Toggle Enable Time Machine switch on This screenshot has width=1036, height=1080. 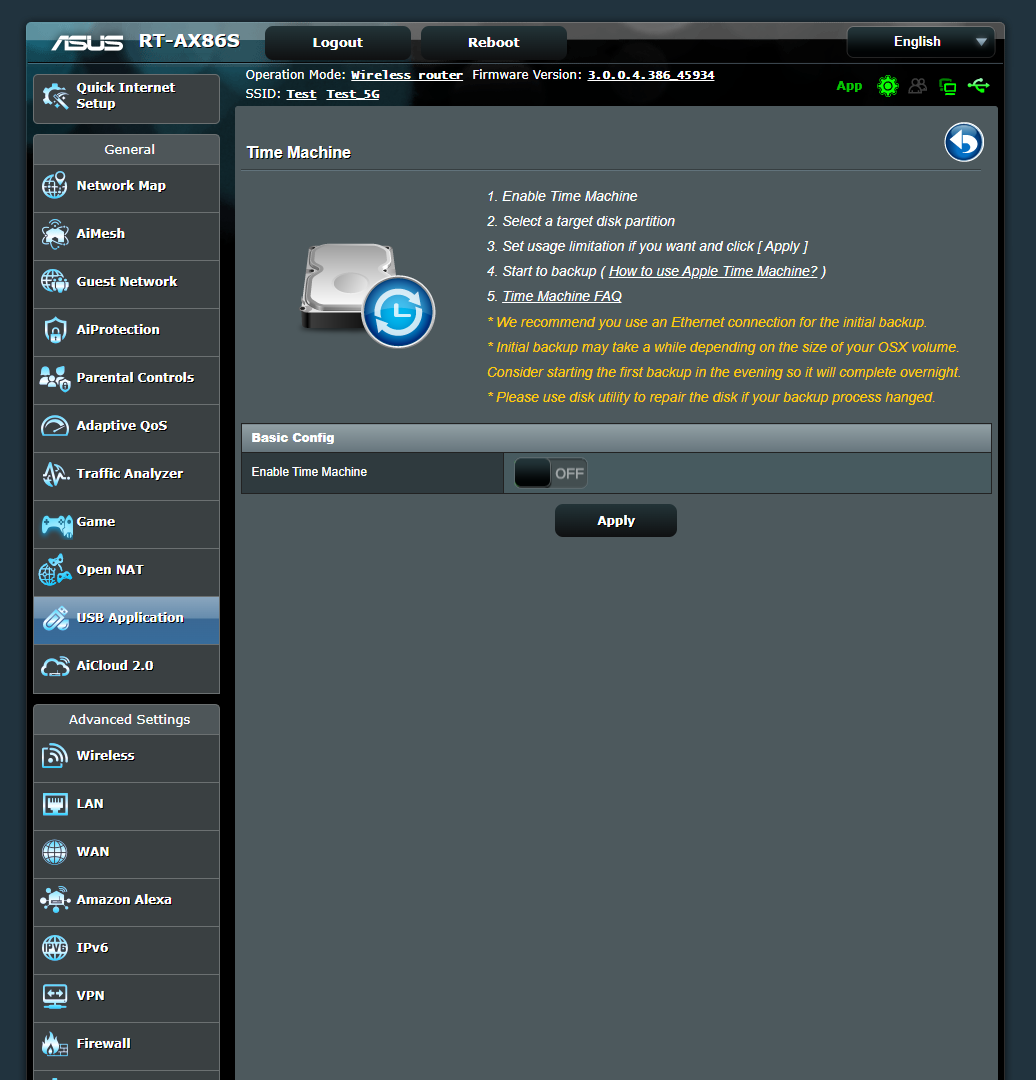tap(550, 473)
